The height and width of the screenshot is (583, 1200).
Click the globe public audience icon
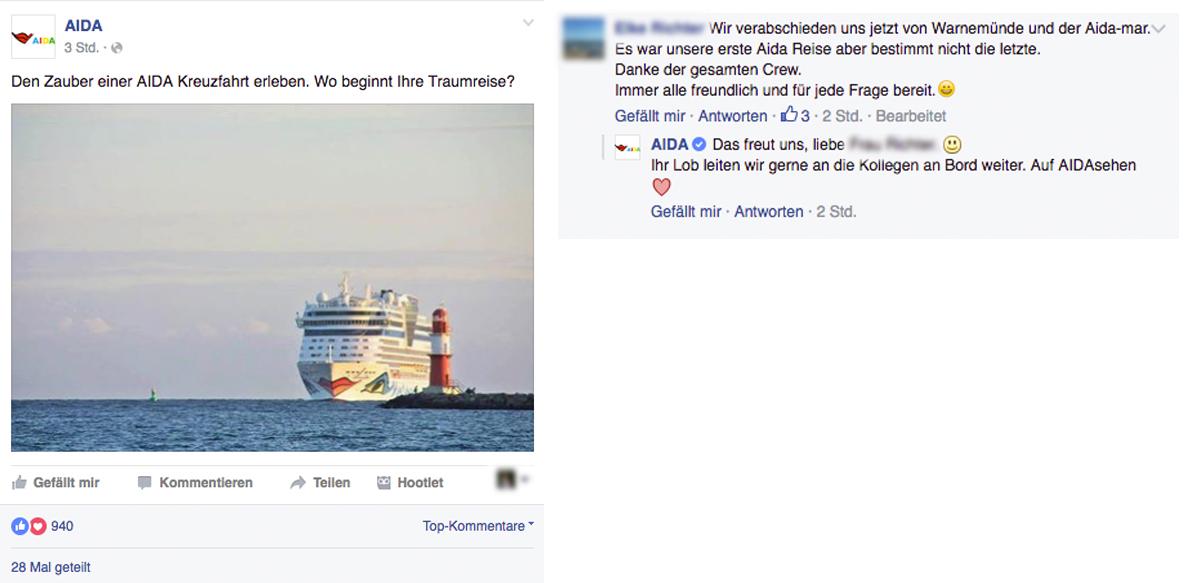(116, 48)
